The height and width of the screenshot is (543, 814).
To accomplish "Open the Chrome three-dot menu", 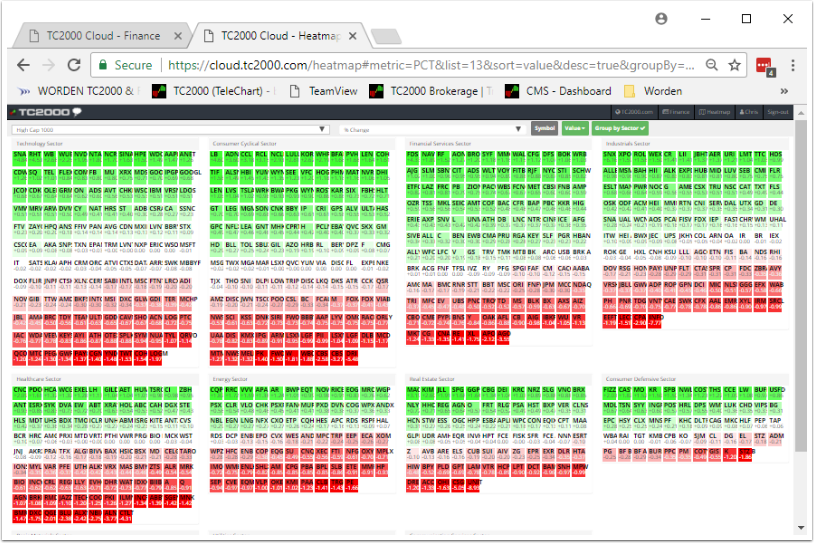I will (x=793, y=65).
